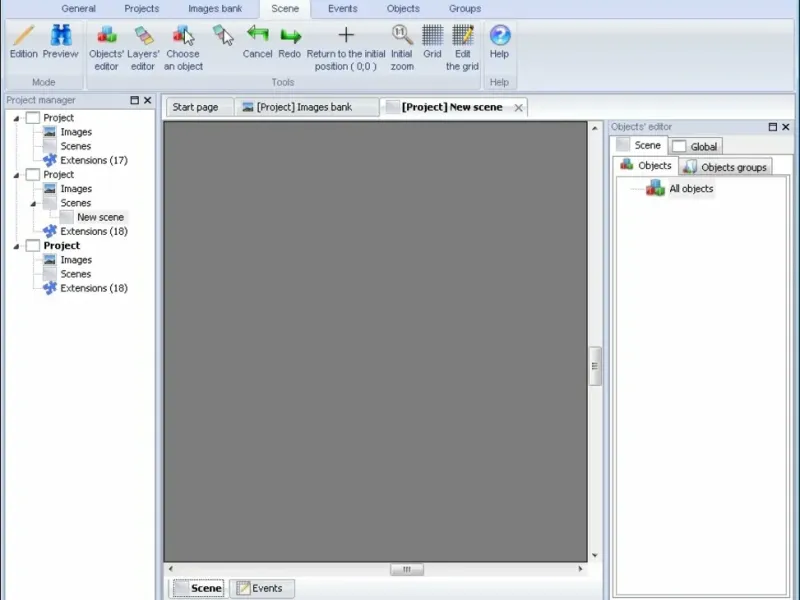
Task: Collapse the first Project tree node
Action: click(16, 118)
